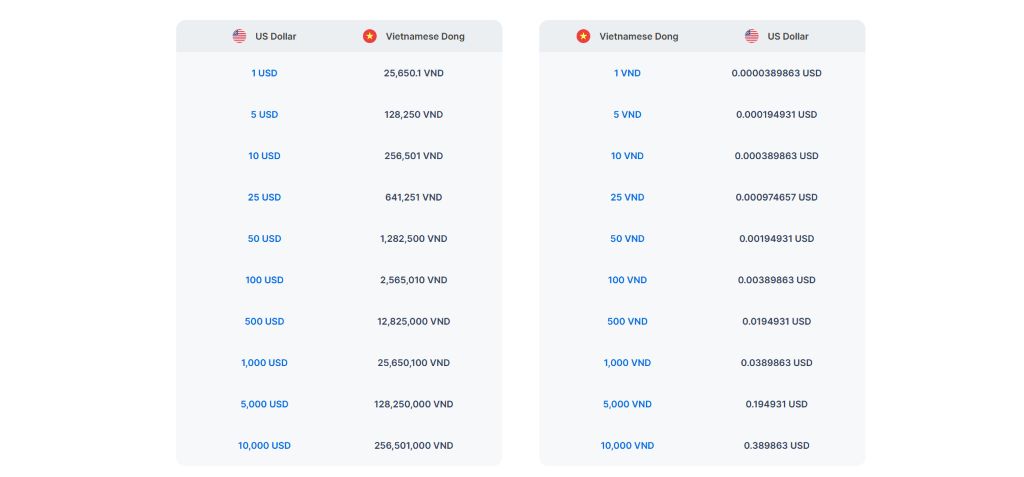The image size is (1024, 477).
Task: Open the 1 VND conversion link
Action: click(627, 73)
